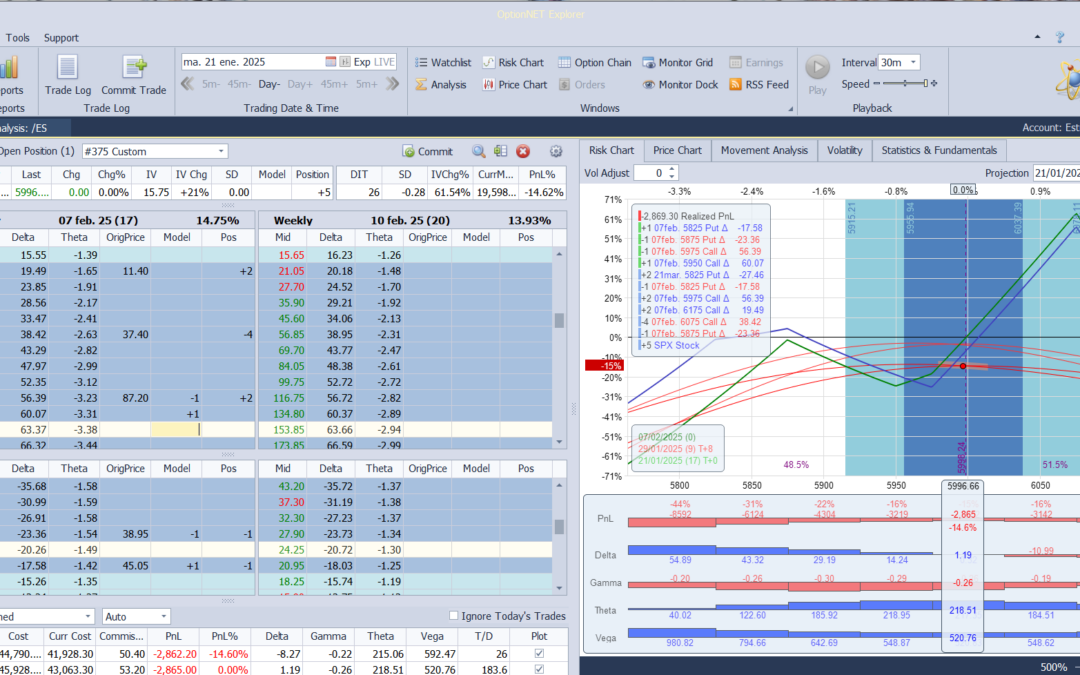Decrease the Vol Adjust value
This screenshot has height=675, width=1080.
pos(672,177)
